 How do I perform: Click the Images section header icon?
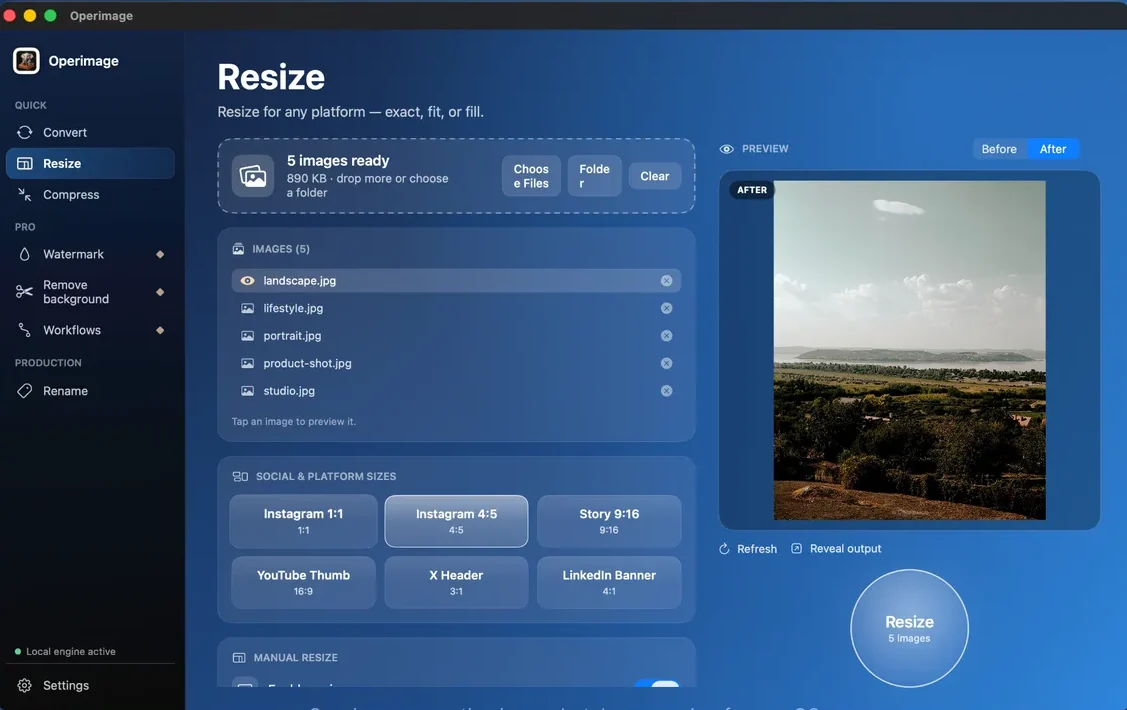pos(239,249)
